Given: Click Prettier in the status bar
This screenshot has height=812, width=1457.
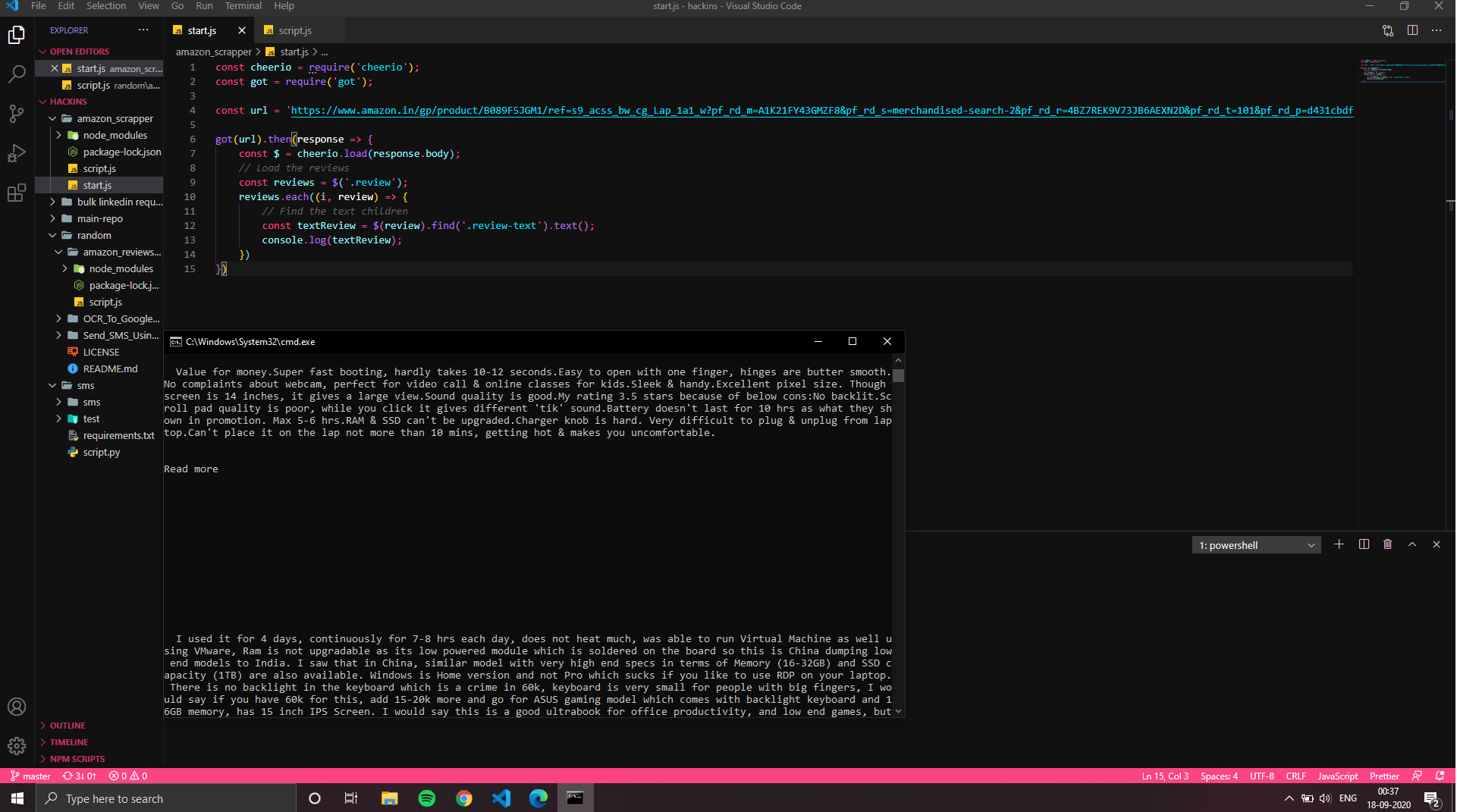Looking at the screenshot, I should tap(1384, 776).
